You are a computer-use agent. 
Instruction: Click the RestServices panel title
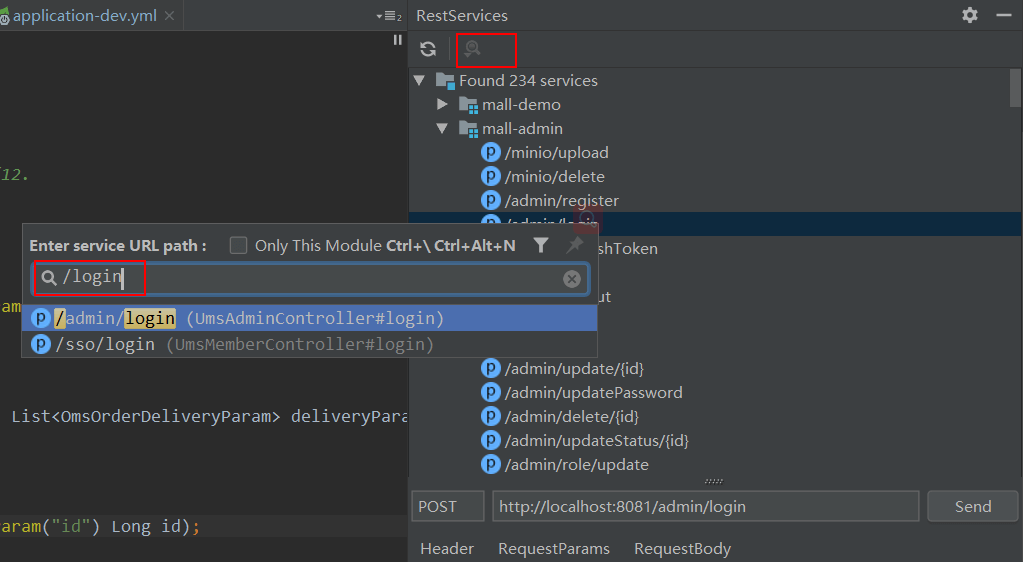pyautogui.click(x=462, y=16)
